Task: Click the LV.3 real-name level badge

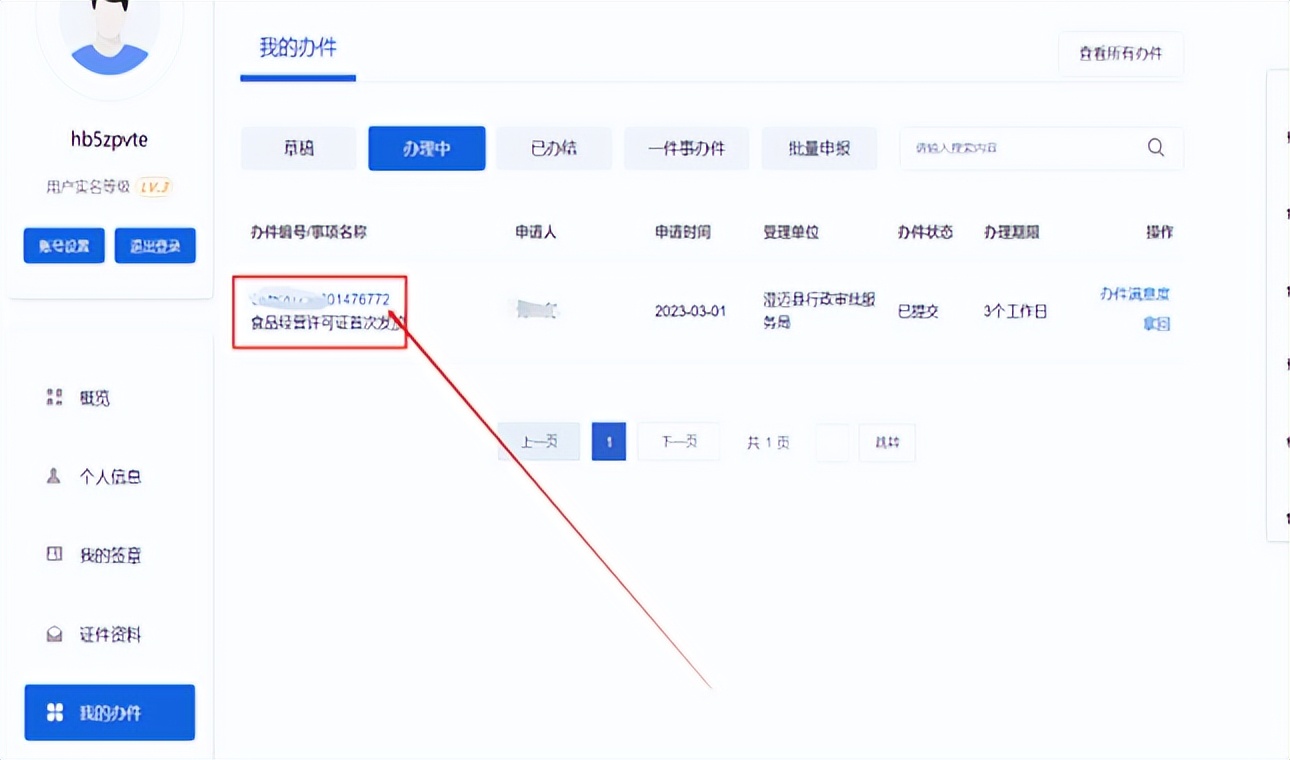Action: (x=152, y=186)
